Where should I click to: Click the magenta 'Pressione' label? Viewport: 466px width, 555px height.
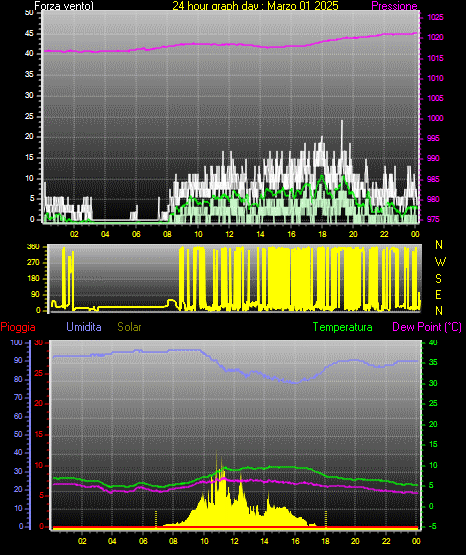point(395,6)
